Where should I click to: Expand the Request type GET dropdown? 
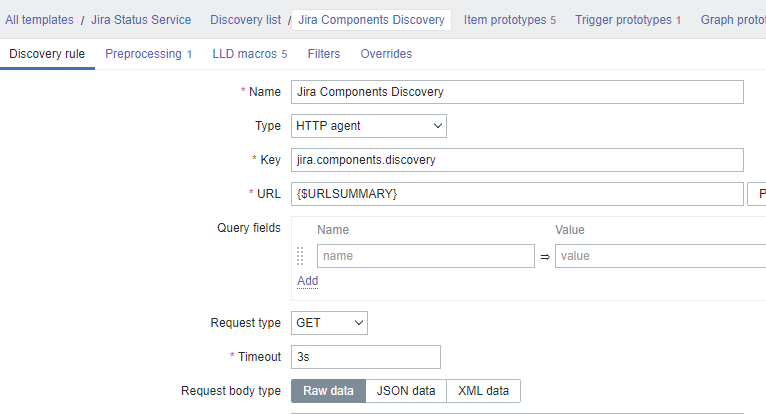coord(330,323)
